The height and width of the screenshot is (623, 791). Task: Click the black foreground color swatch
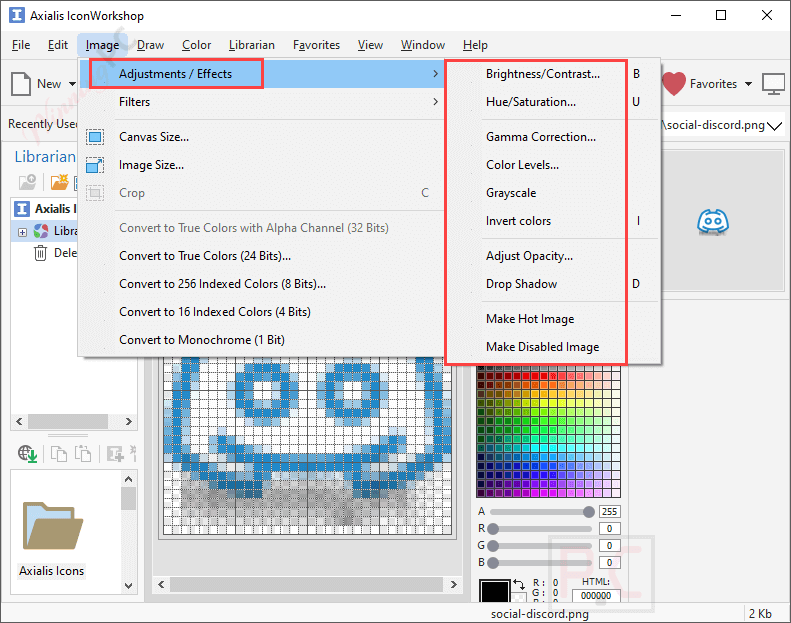[x=494, y=591]
